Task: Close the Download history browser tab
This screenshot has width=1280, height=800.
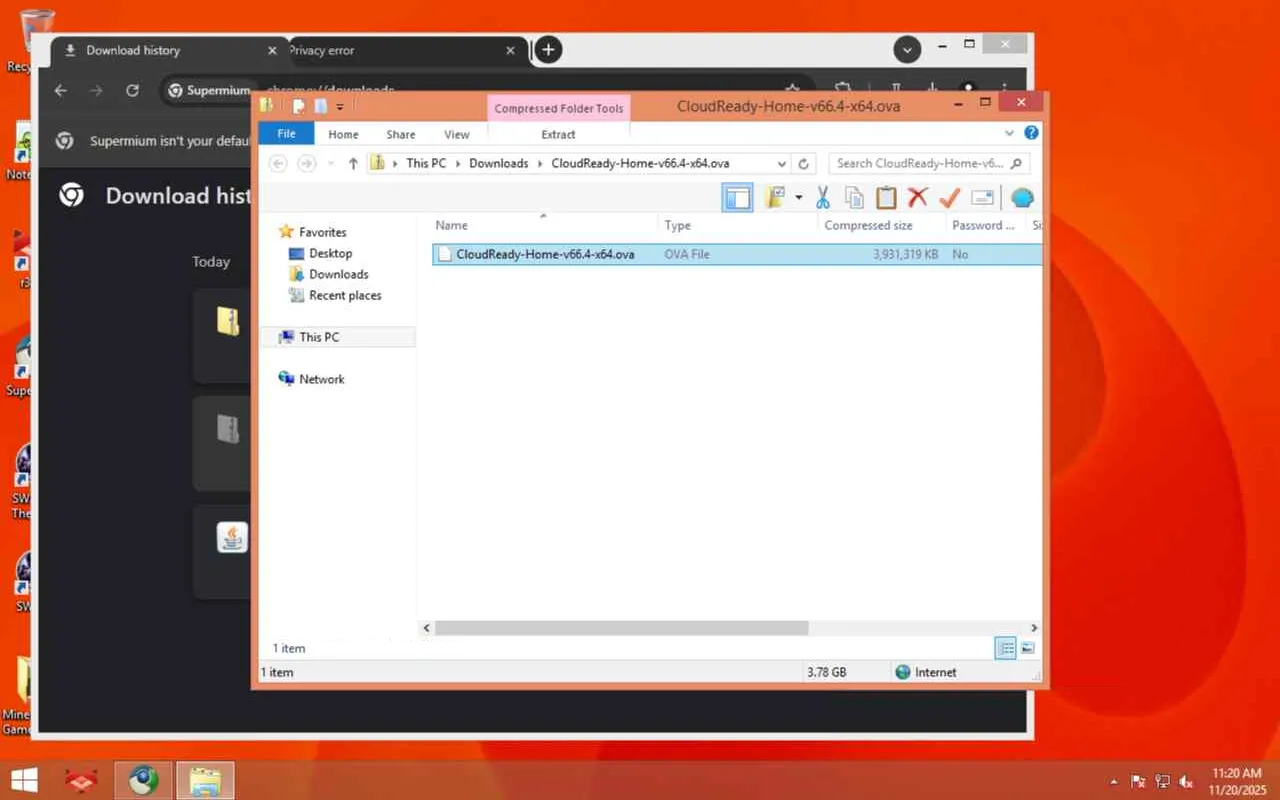Action: coord(273,50)
